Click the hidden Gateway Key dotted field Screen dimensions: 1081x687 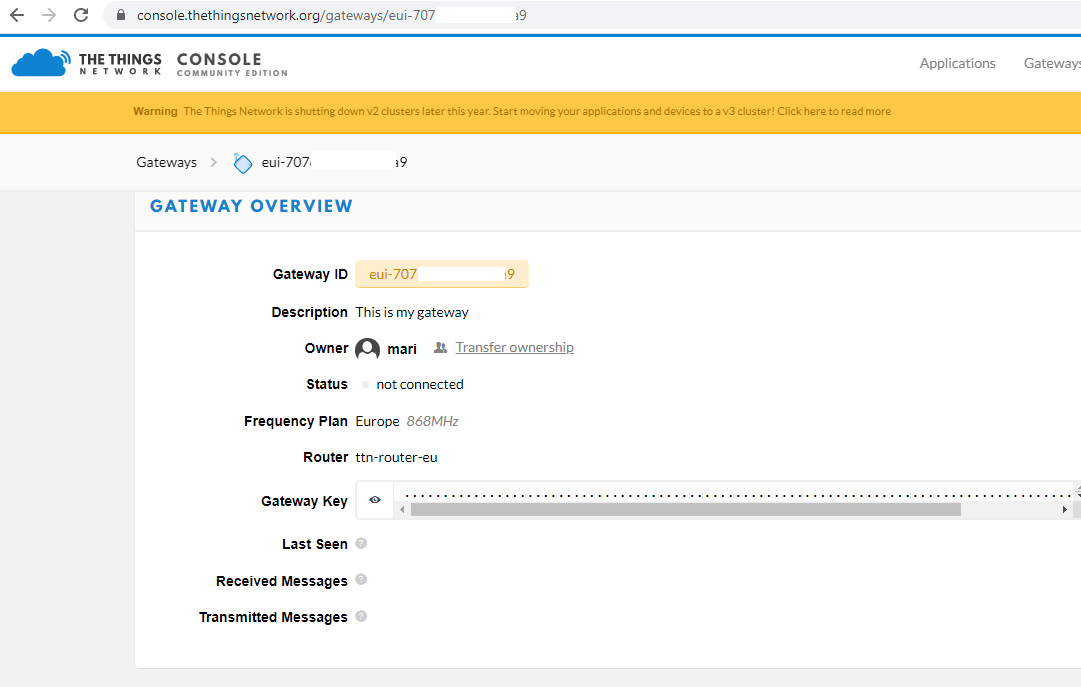pos(738,494)
